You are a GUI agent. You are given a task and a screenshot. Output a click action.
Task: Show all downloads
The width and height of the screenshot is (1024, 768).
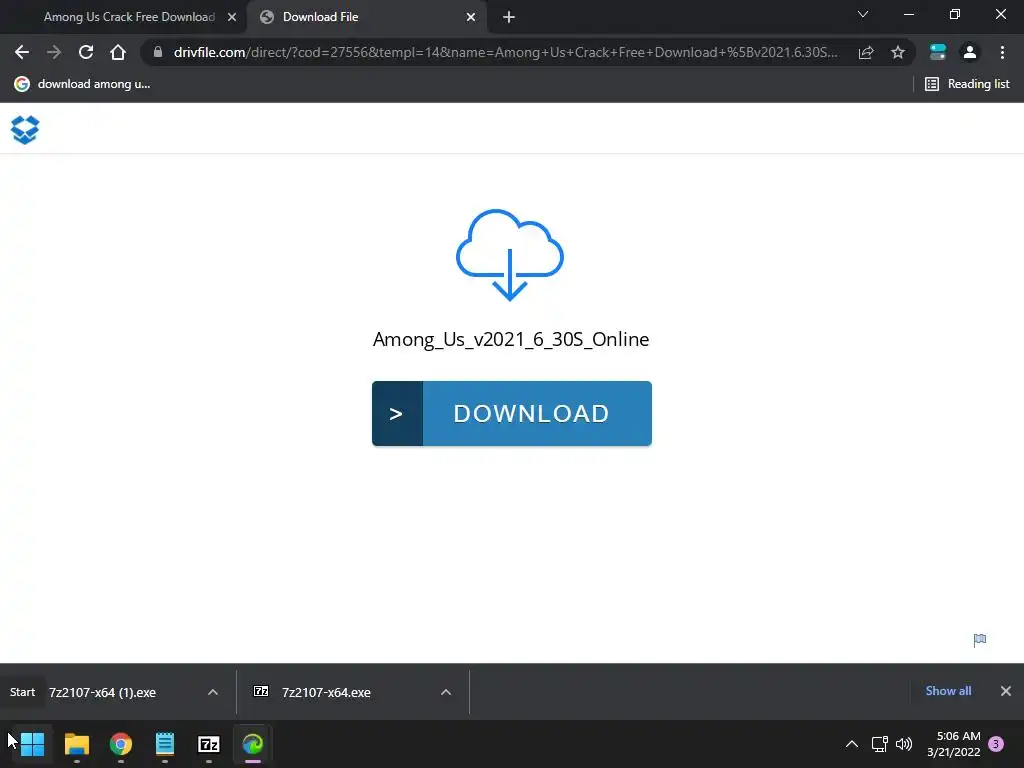(948, 691)
